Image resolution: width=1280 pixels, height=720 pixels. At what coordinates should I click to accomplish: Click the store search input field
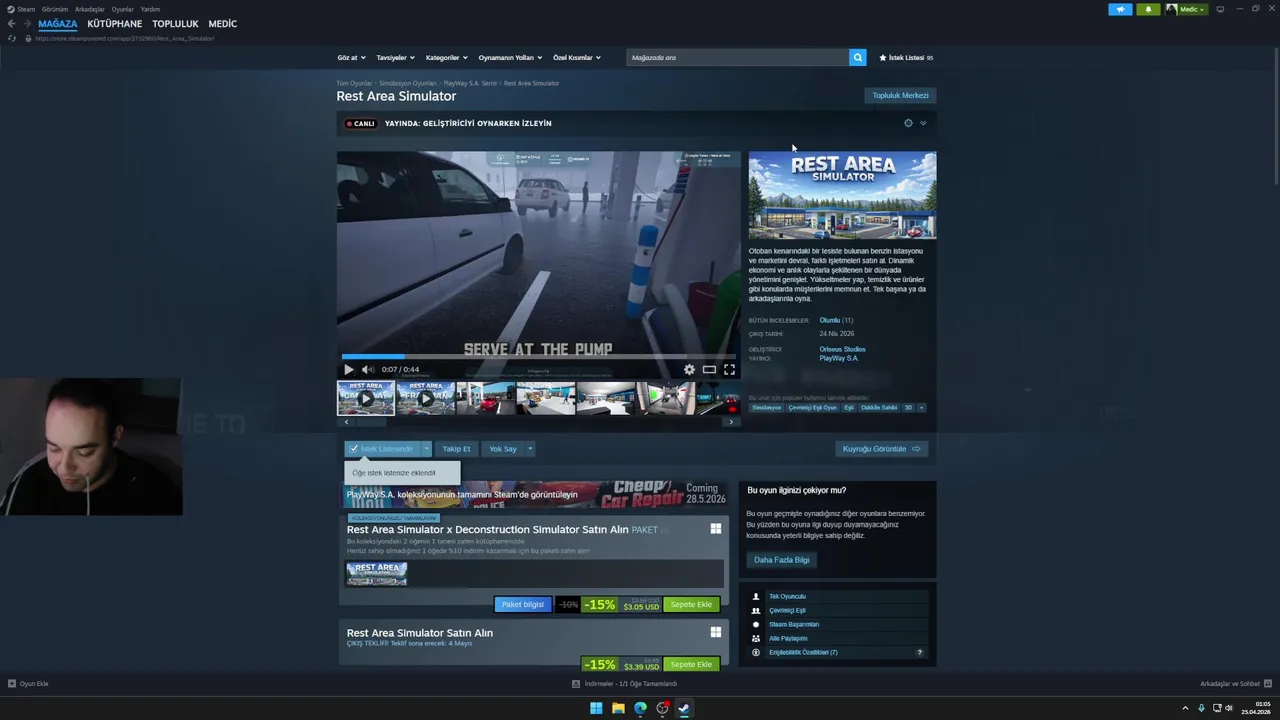pos(738,57)
